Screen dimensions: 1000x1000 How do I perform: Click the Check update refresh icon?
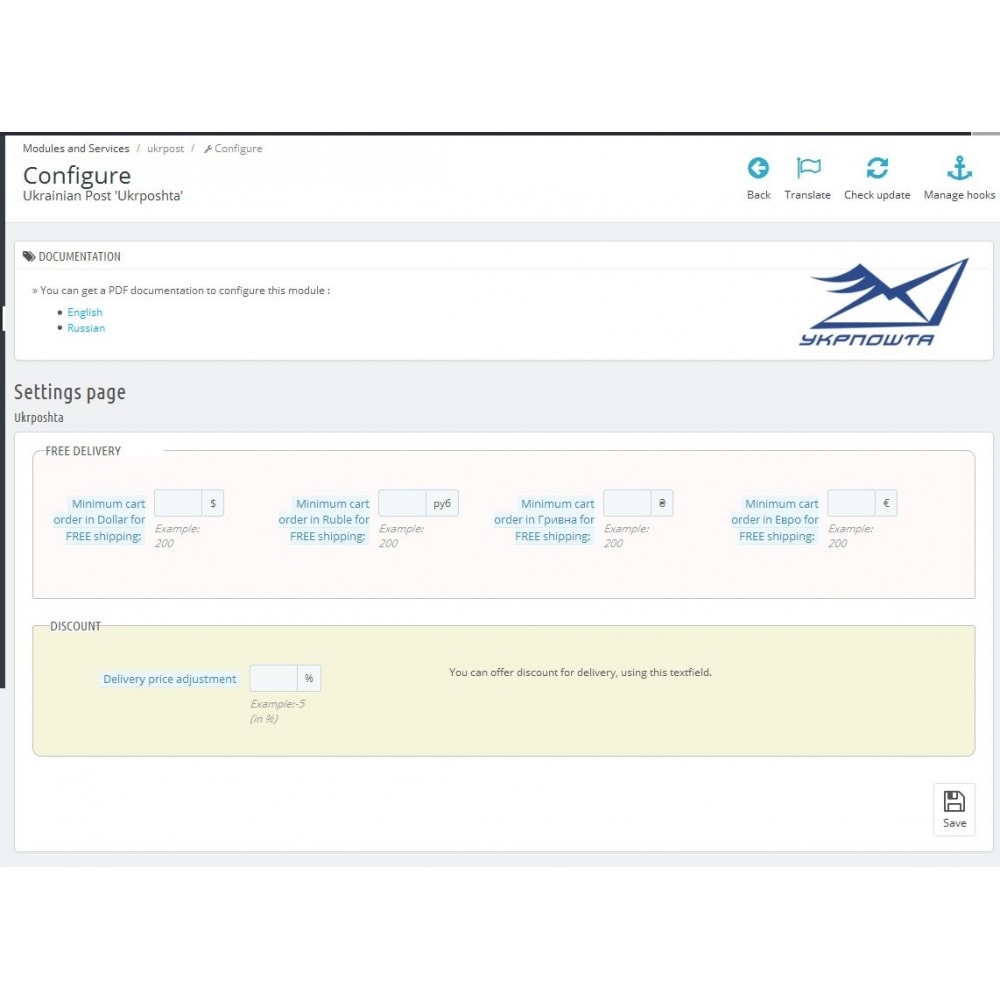point(877,168)
